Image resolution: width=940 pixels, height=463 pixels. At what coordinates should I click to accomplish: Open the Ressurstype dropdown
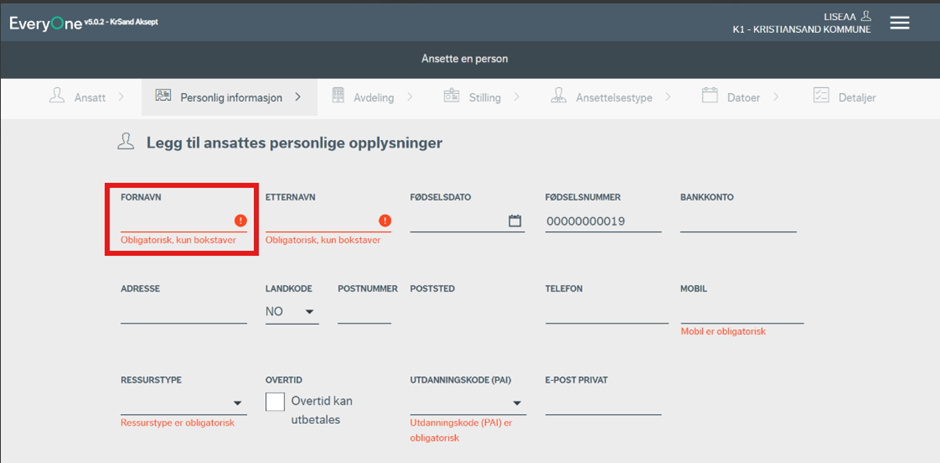pos(183,403)
